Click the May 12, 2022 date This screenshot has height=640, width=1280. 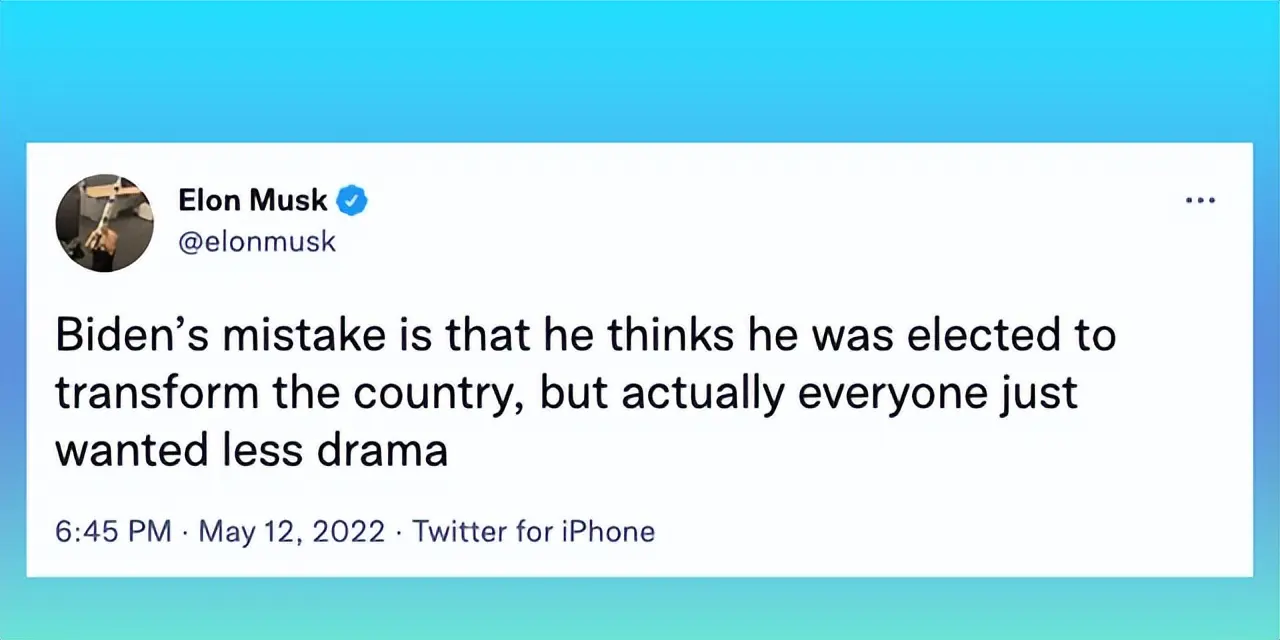(x=291, y=531)
